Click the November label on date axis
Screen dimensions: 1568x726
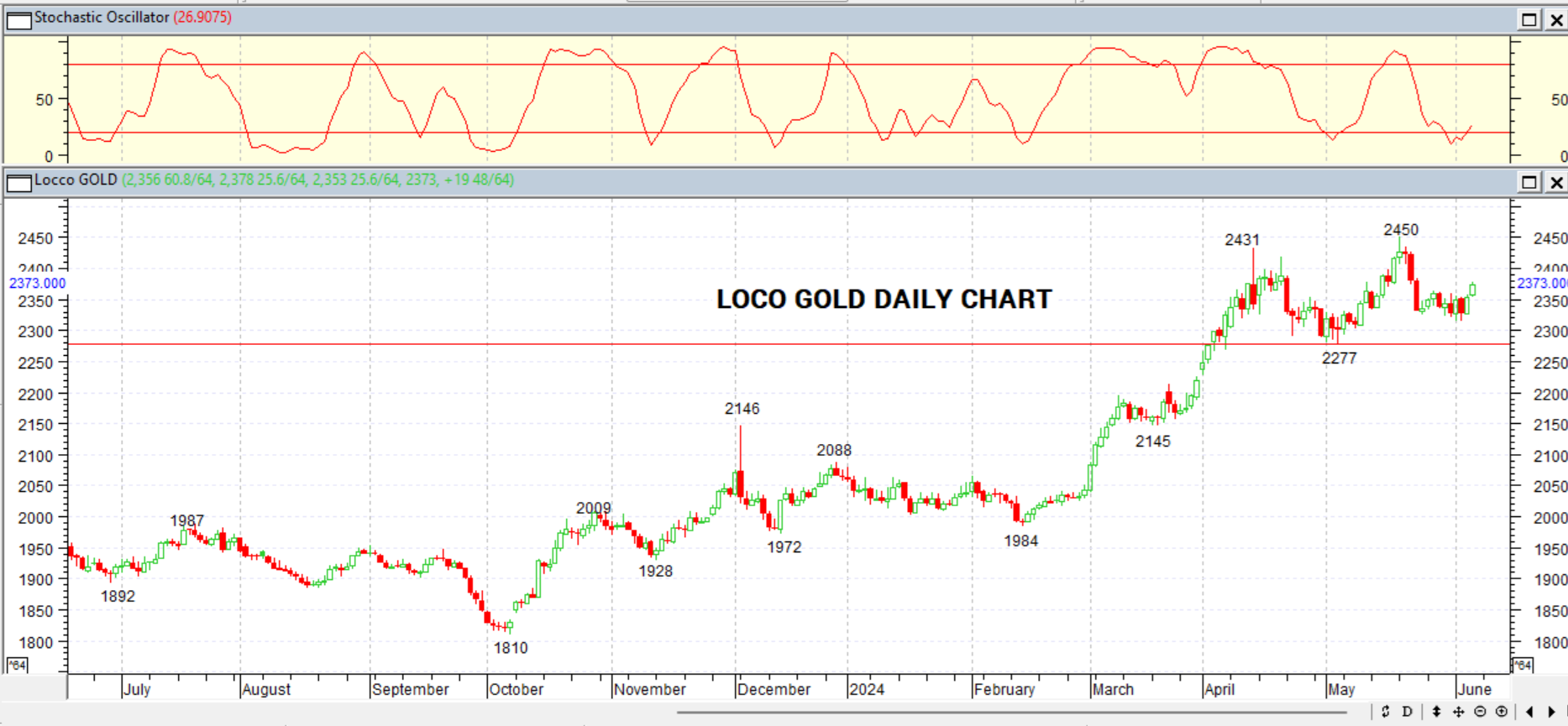click(x=650, y=689)
